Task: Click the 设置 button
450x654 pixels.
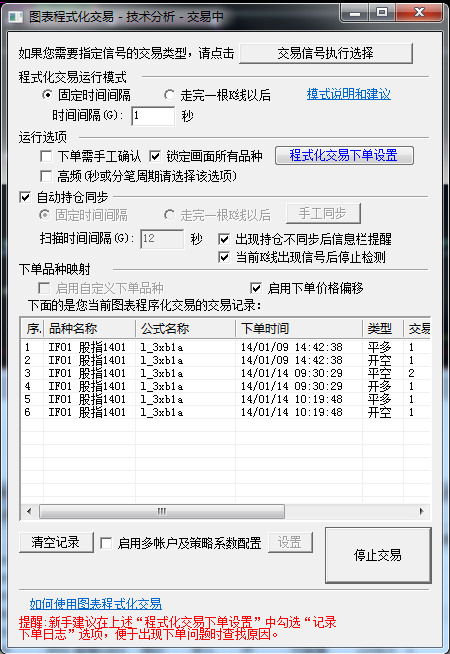Action: [x=290, y=543]
